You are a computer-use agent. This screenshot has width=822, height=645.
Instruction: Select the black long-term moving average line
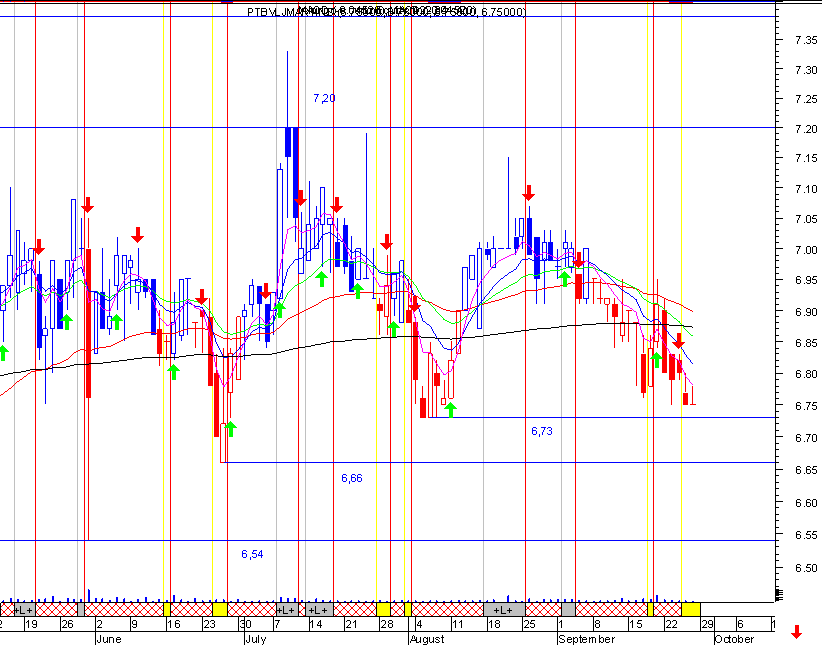[346, 341]
